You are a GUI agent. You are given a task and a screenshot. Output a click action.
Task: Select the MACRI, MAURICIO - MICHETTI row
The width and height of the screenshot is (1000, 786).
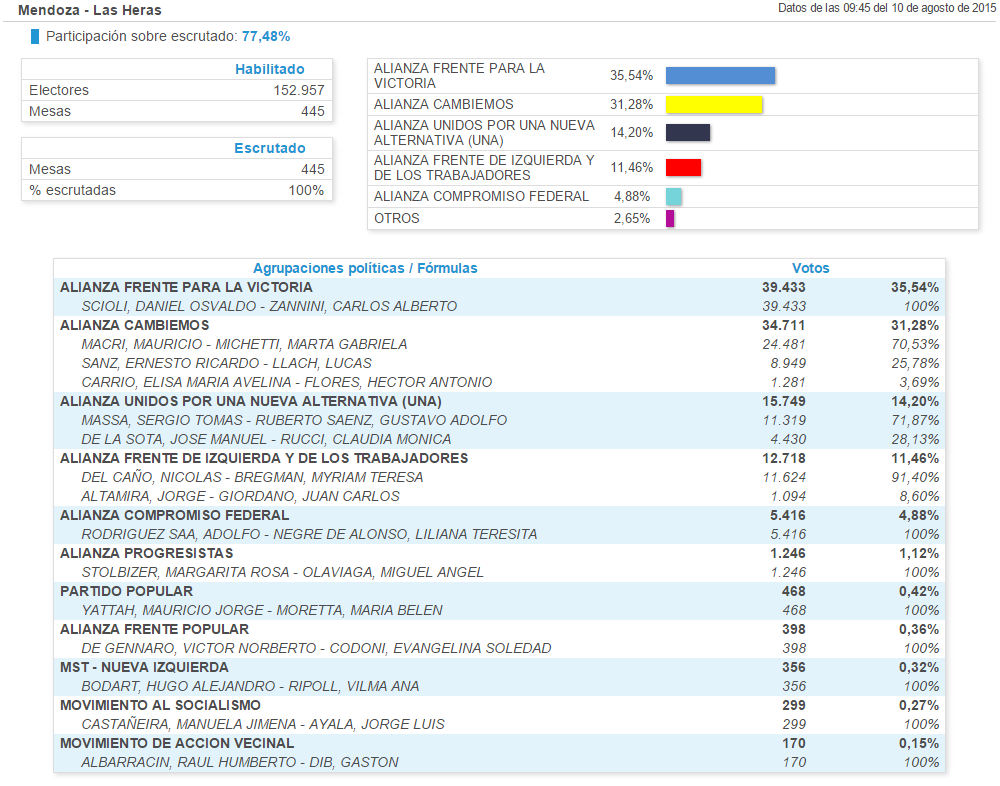click(244, 344)
